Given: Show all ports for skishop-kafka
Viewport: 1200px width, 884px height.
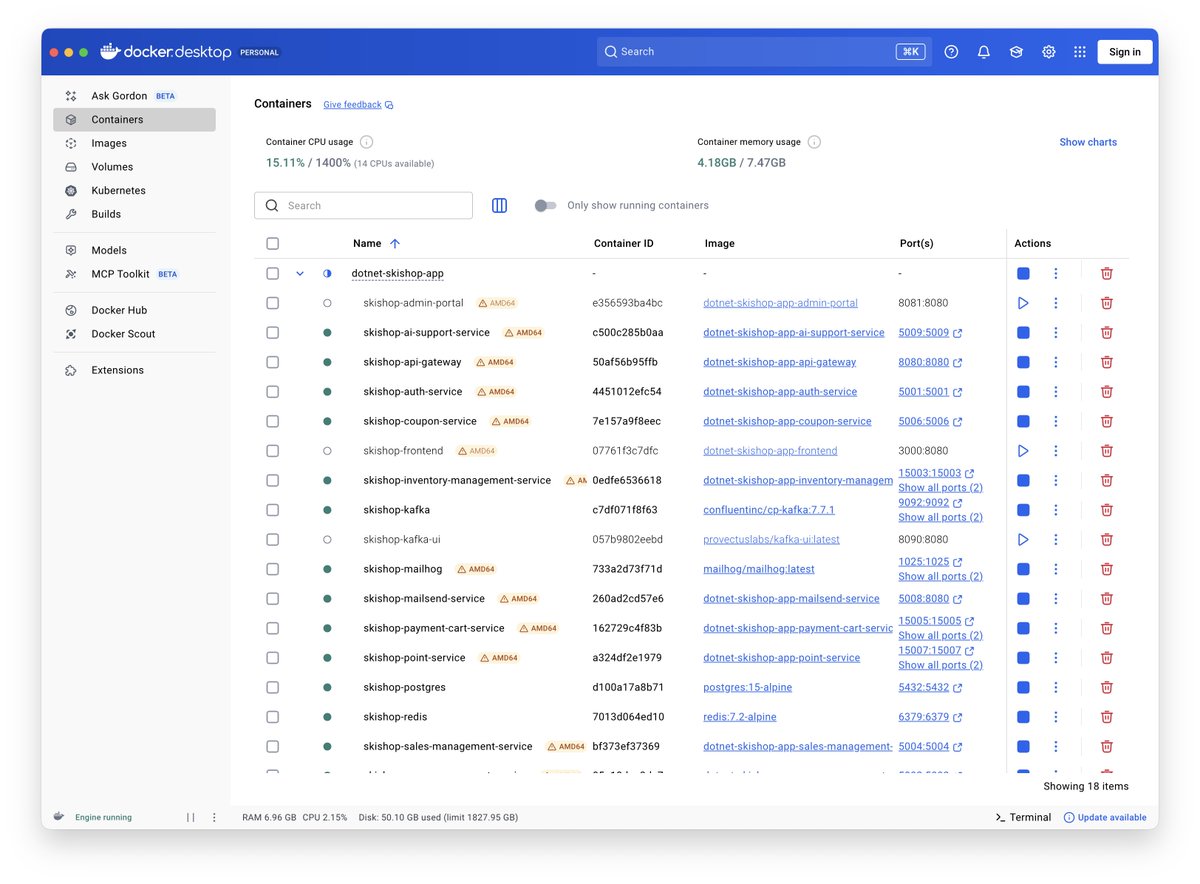Looking at the screenshot, I should (x=940, y=517).
